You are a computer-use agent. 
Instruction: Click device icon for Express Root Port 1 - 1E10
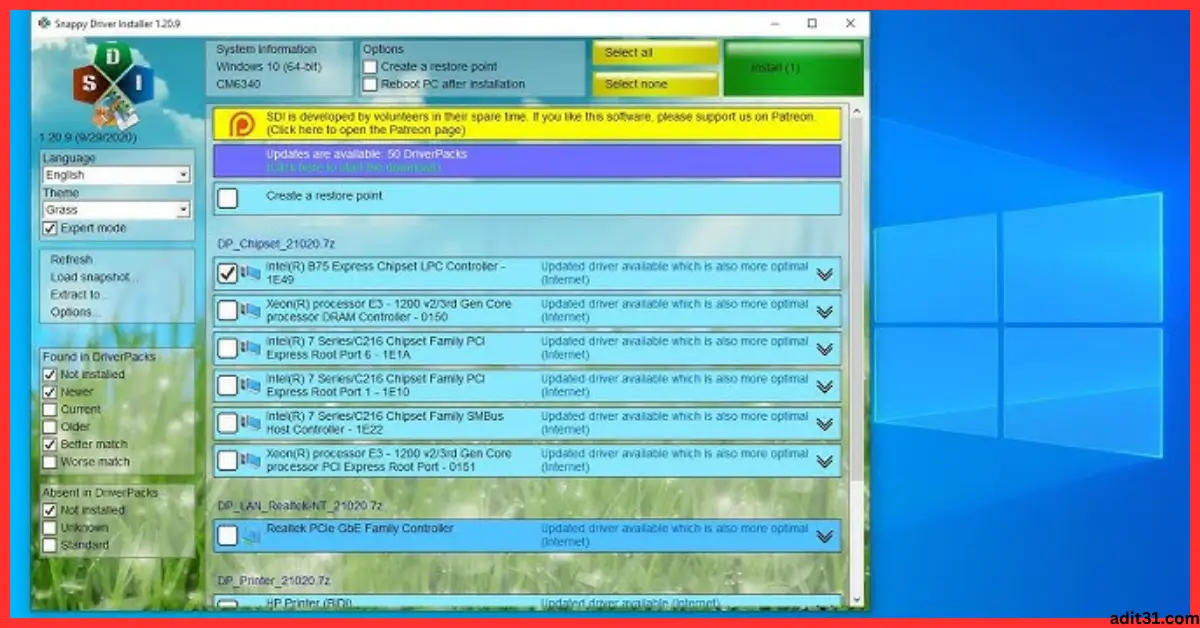[251, 385]
